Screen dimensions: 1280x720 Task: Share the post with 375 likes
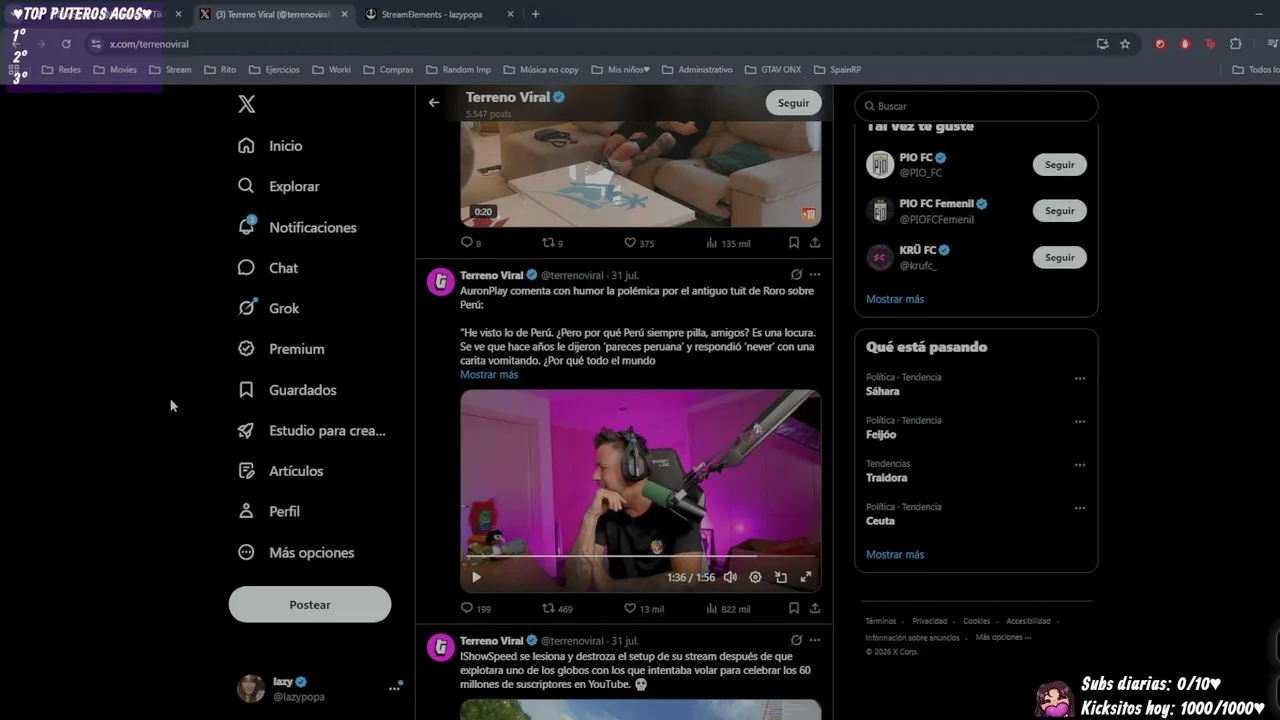point(815,242)
